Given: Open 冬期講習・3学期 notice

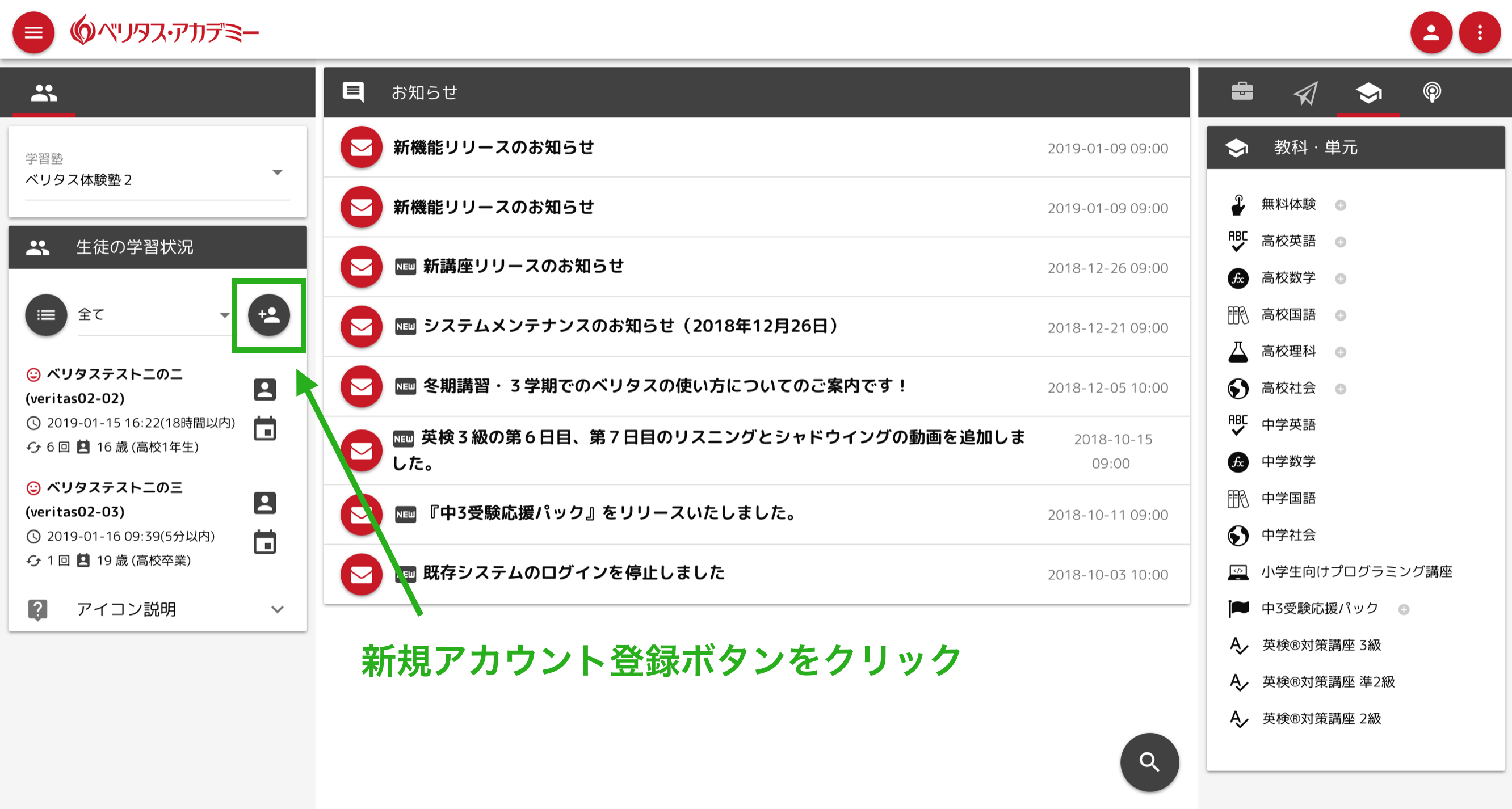Looking at the screenshot, I should (x=757, y=386).
